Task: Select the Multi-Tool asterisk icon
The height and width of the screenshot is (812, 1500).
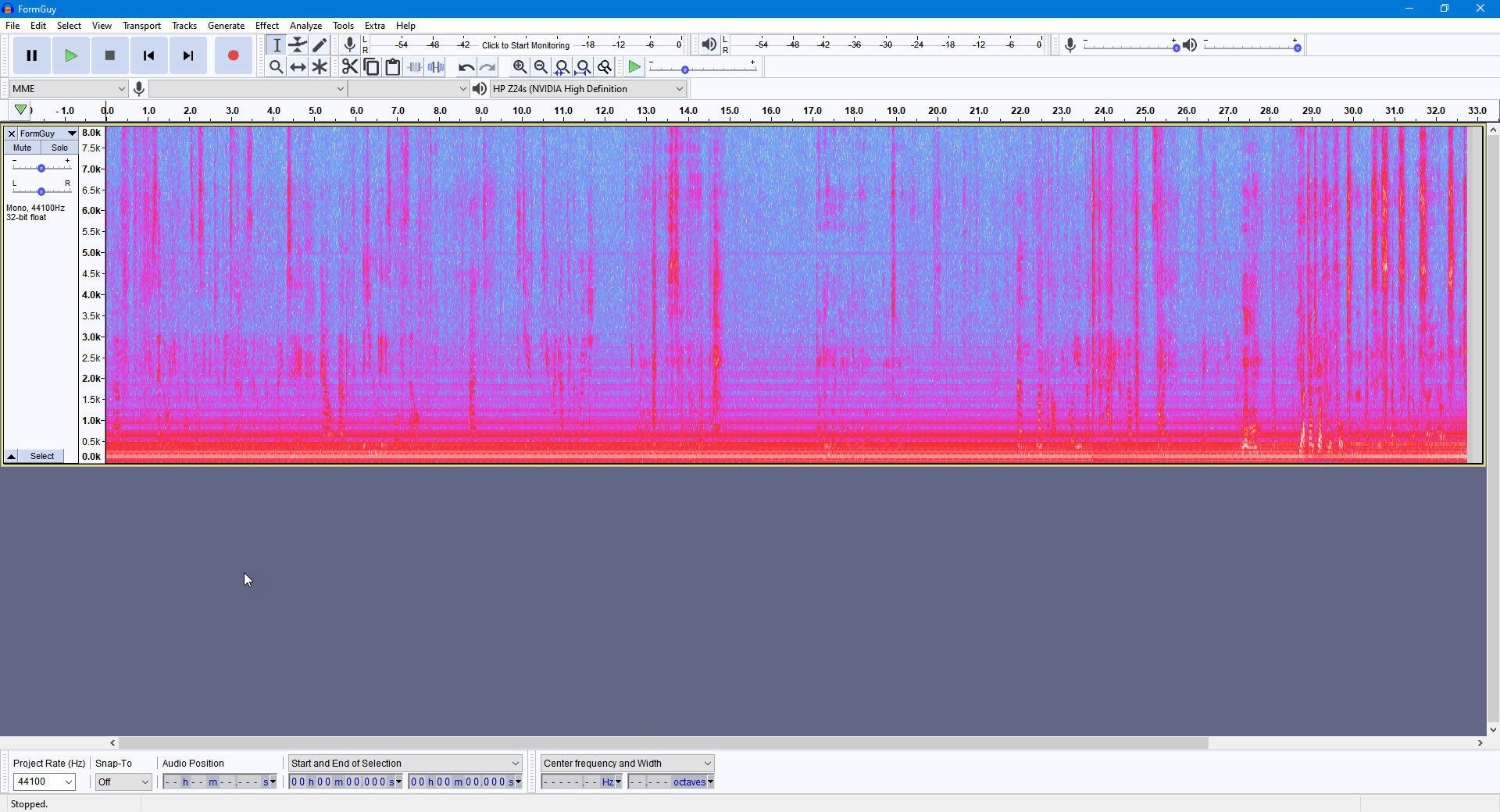Action: point(320,67)
